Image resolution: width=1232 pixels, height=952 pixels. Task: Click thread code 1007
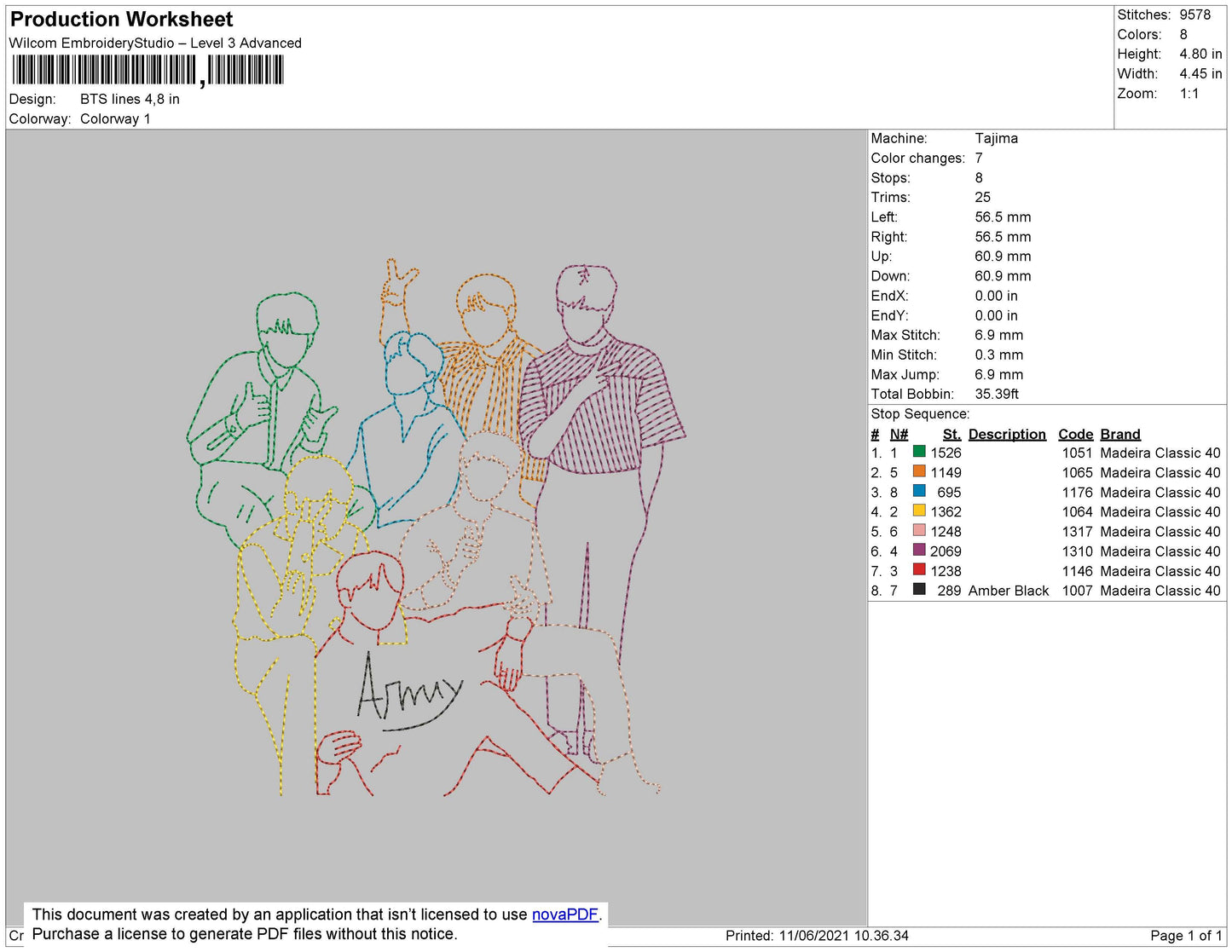1077,591
